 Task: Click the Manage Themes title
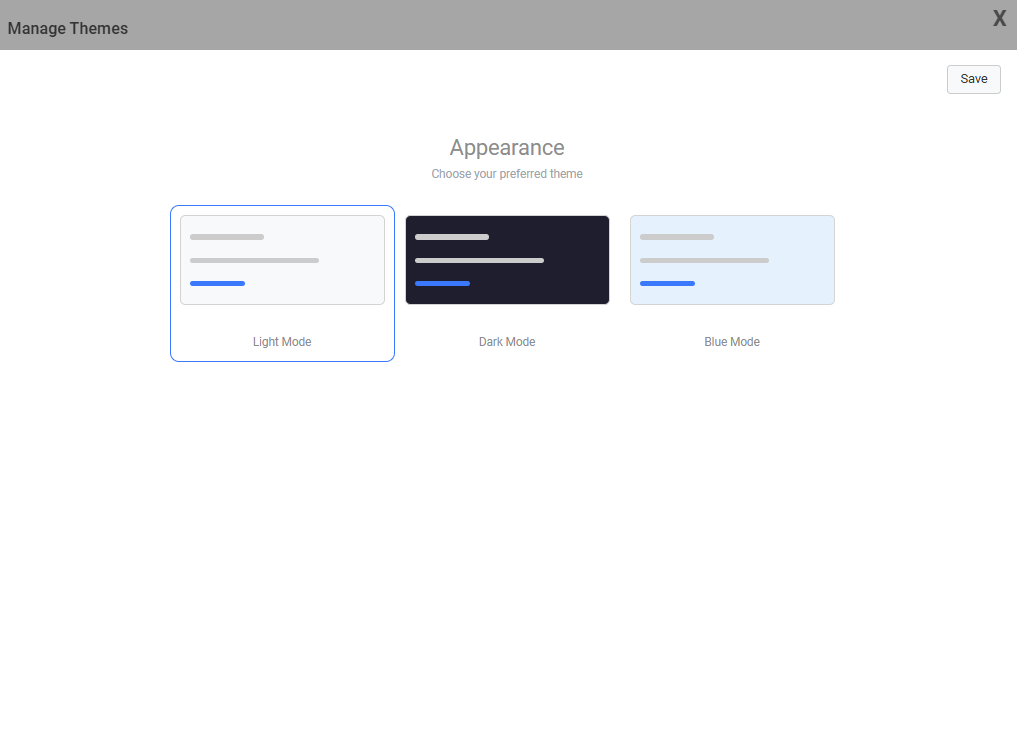tap(68, 29)
